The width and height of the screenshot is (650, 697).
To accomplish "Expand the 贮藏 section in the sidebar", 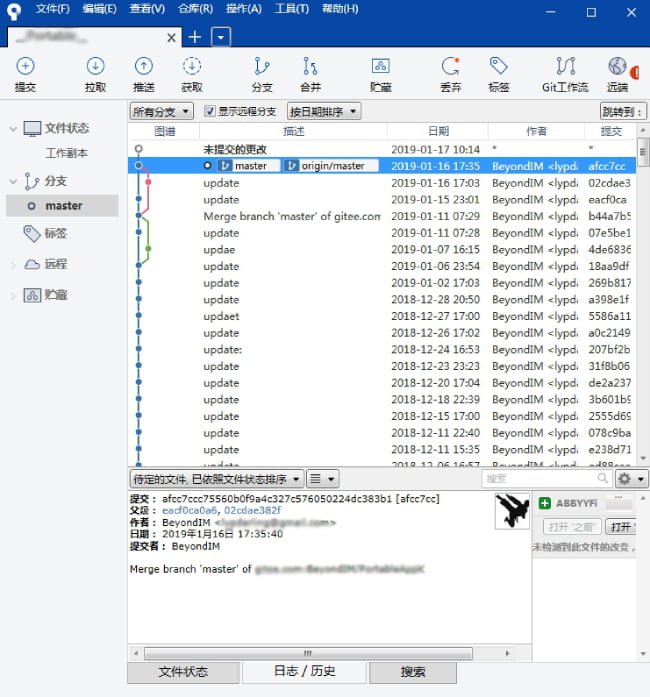I will [13, 296].
